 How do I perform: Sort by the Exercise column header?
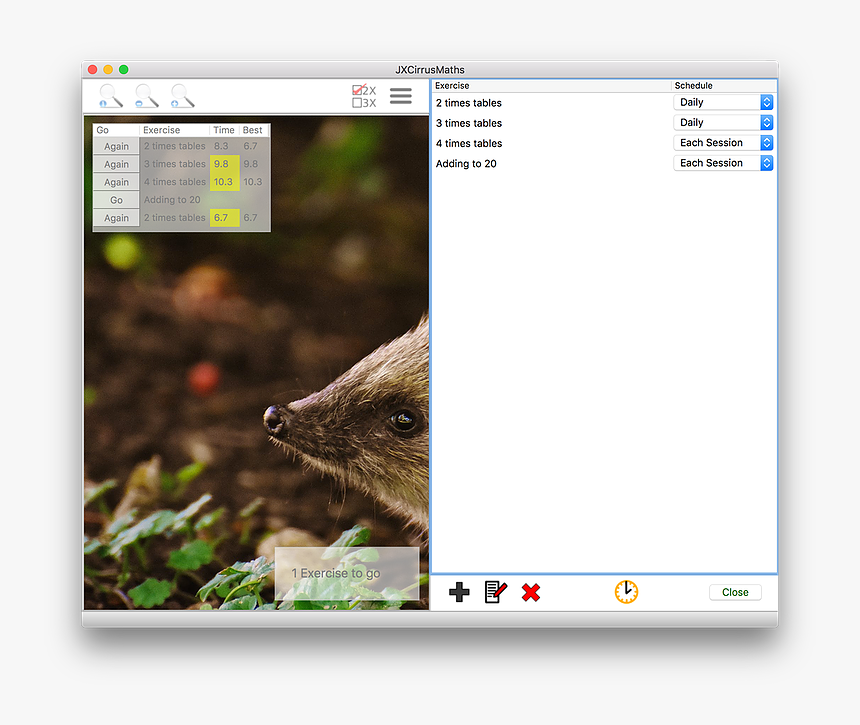pyautogui.click(x=550, y=86)
